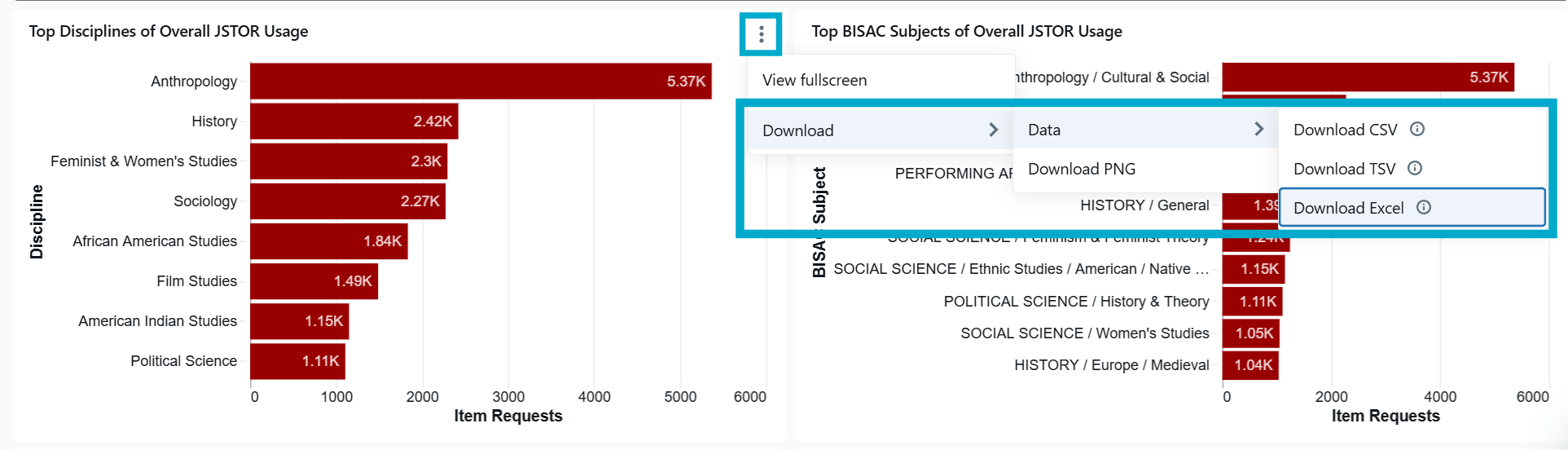
Task: Choose Download in the chart menu
Action: pos(881,130)
